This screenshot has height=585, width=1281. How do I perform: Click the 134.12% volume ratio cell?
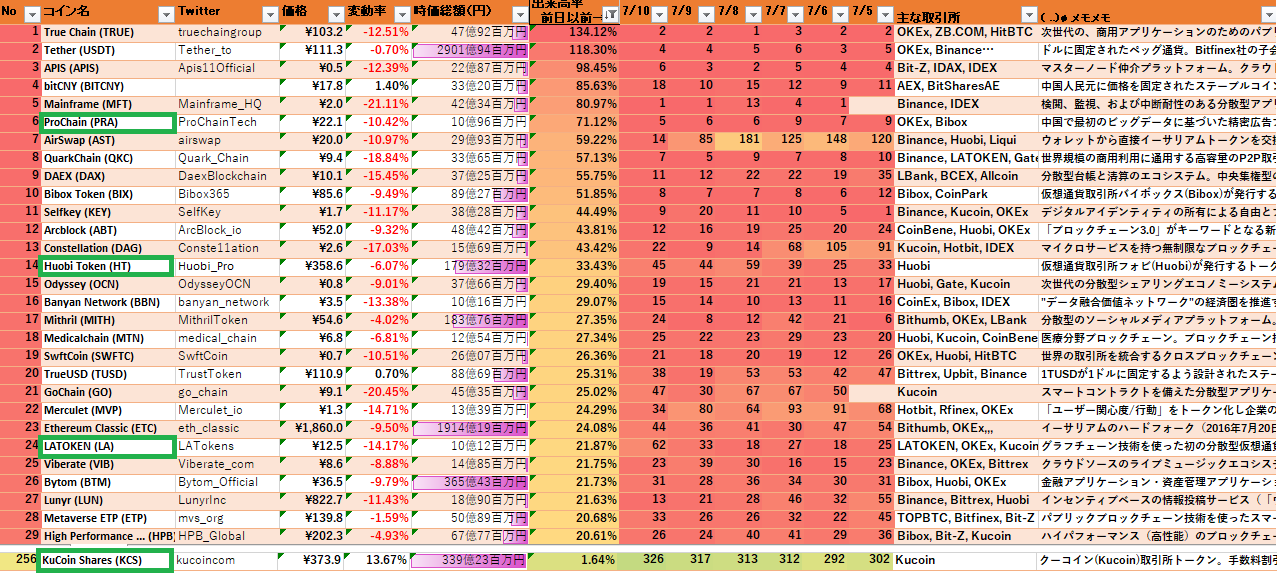[575, 32]
